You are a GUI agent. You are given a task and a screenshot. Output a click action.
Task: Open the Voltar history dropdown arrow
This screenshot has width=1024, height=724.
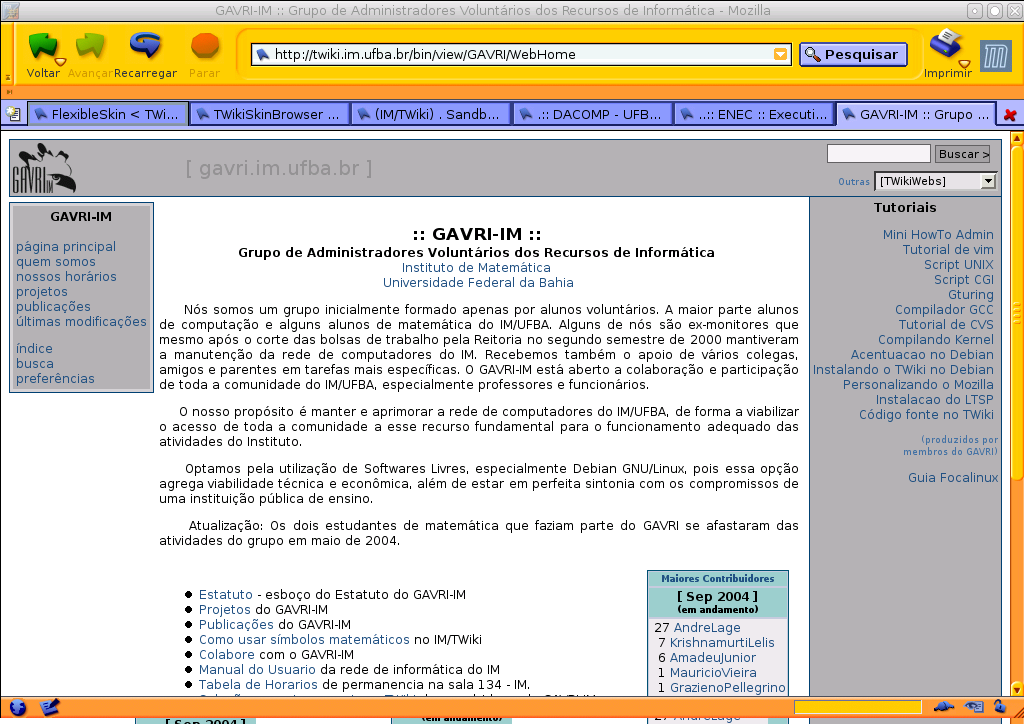click(61, 62)
